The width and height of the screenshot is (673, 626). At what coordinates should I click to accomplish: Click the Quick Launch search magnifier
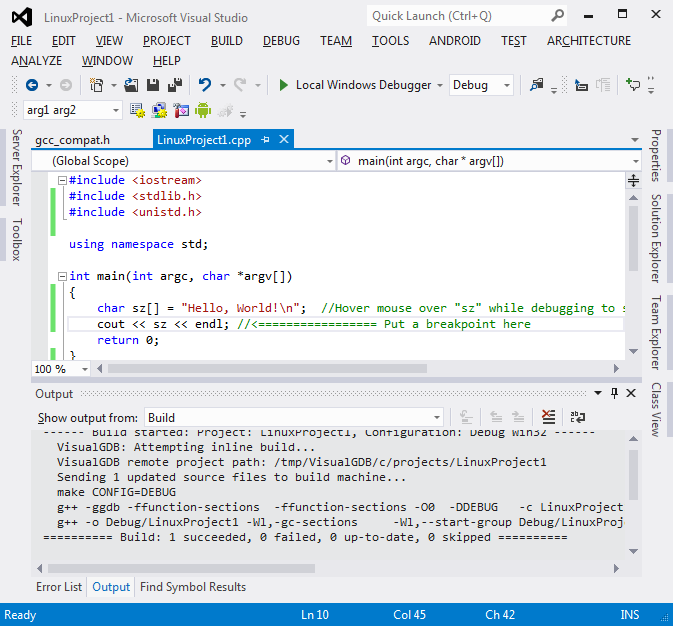(557, 16)
